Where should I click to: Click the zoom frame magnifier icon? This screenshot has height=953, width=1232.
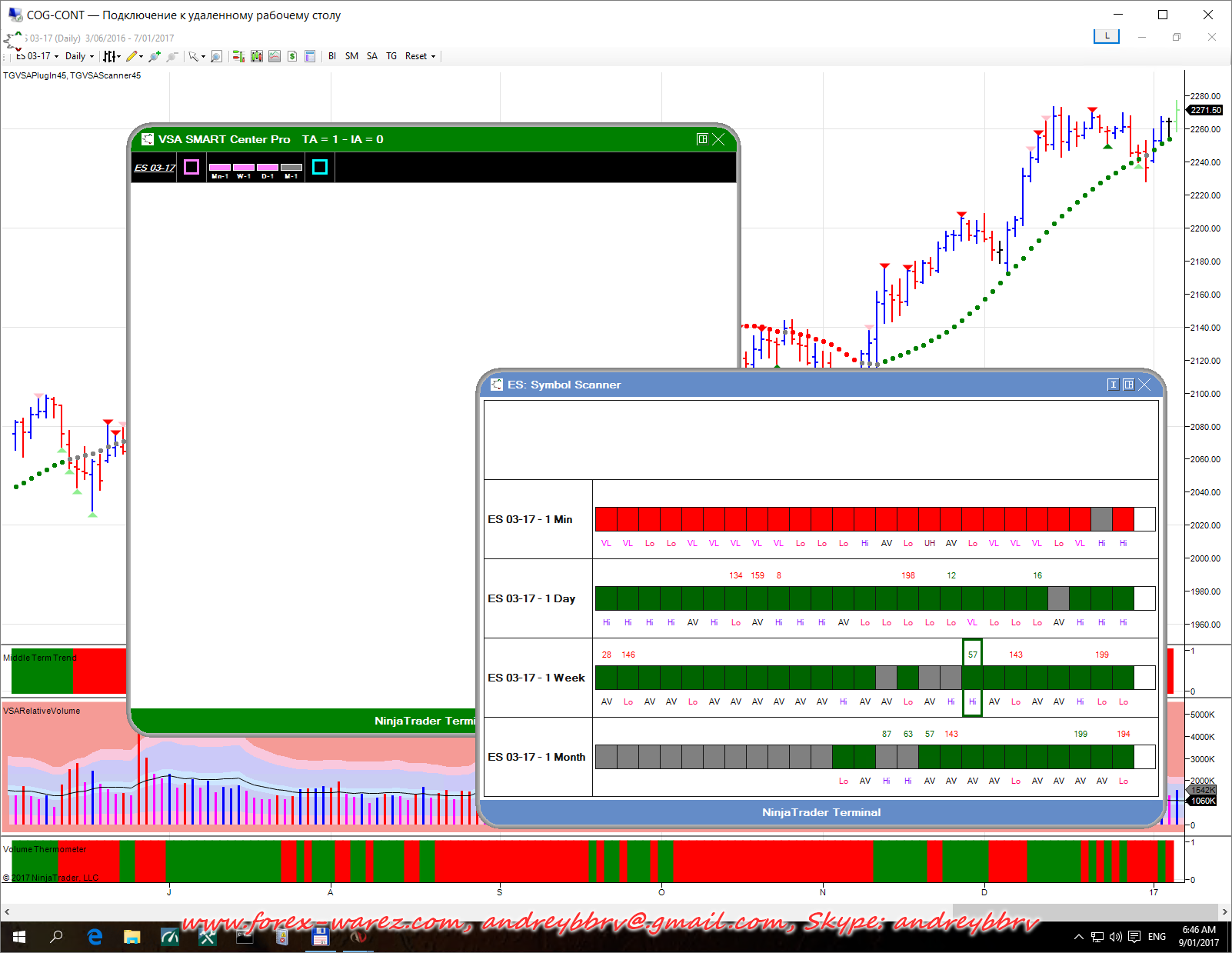pyautogui.click(x=216, y=56)
